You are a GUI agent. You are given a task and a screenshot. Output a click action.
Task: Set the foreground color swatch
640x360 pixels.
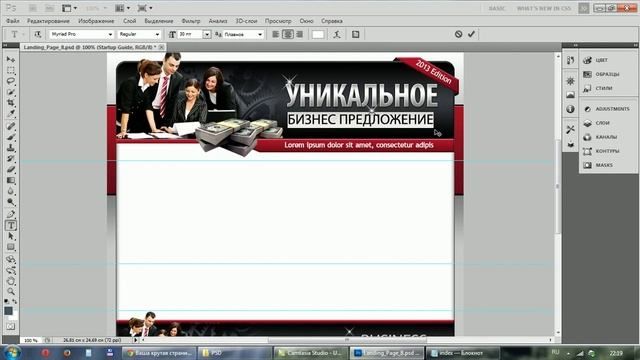(x=8, y=311)
